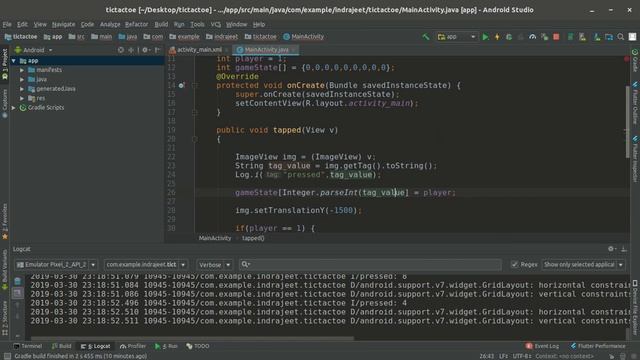This screenshot has width=640, height=360.
Task: Expand the res folder
Action: point(22,98)
